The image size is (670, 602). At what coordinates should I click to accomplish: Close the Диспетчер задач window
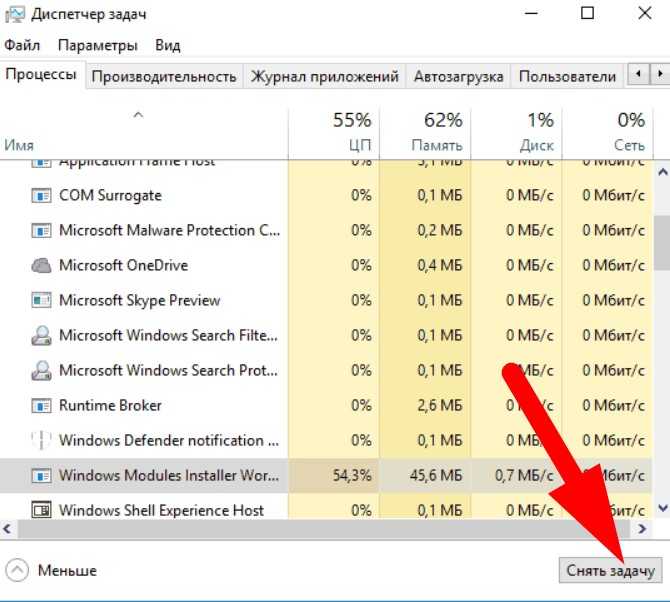pyautogui.click(x=644, y=14)
